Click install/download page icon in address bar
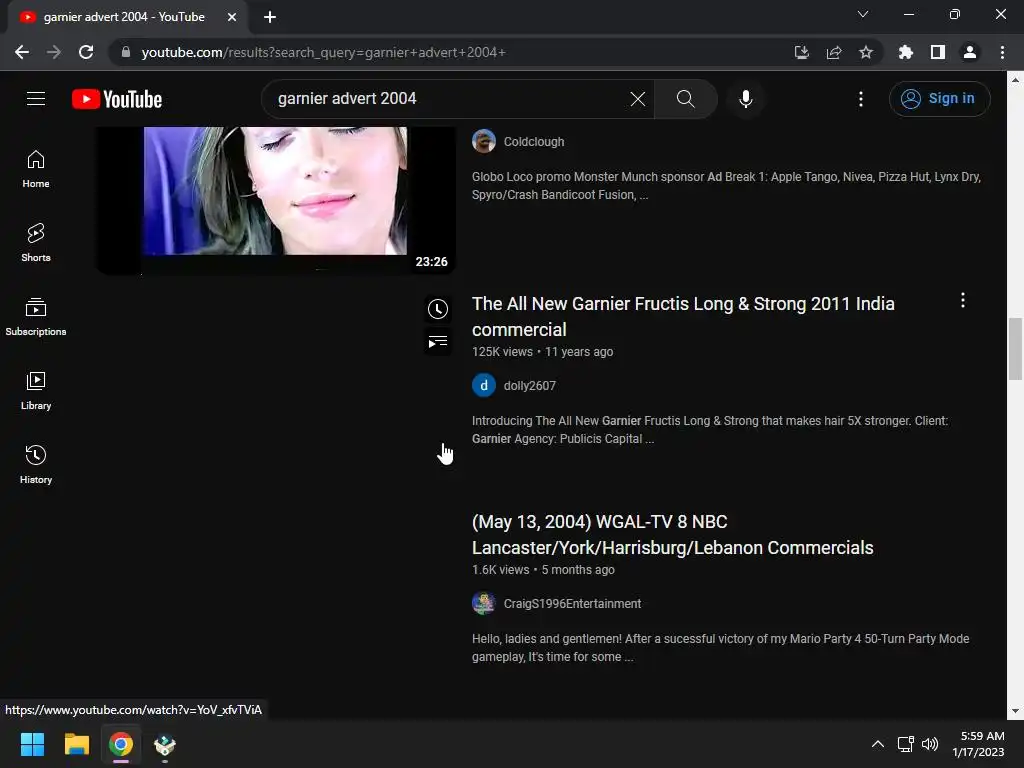The width and height of the screenshot is (1024, 768). coord(801,52)
